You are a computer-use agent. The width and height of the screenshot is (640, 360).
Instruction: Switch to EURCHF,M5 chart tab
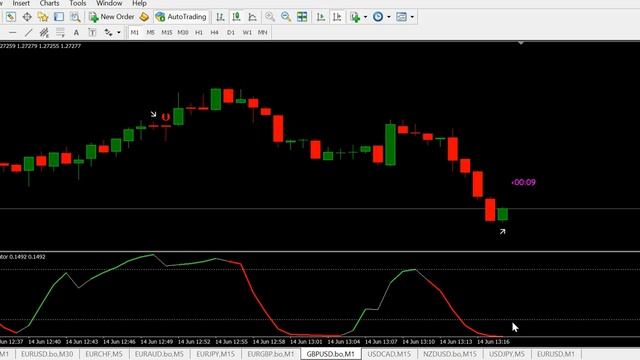tap(104, 354)
